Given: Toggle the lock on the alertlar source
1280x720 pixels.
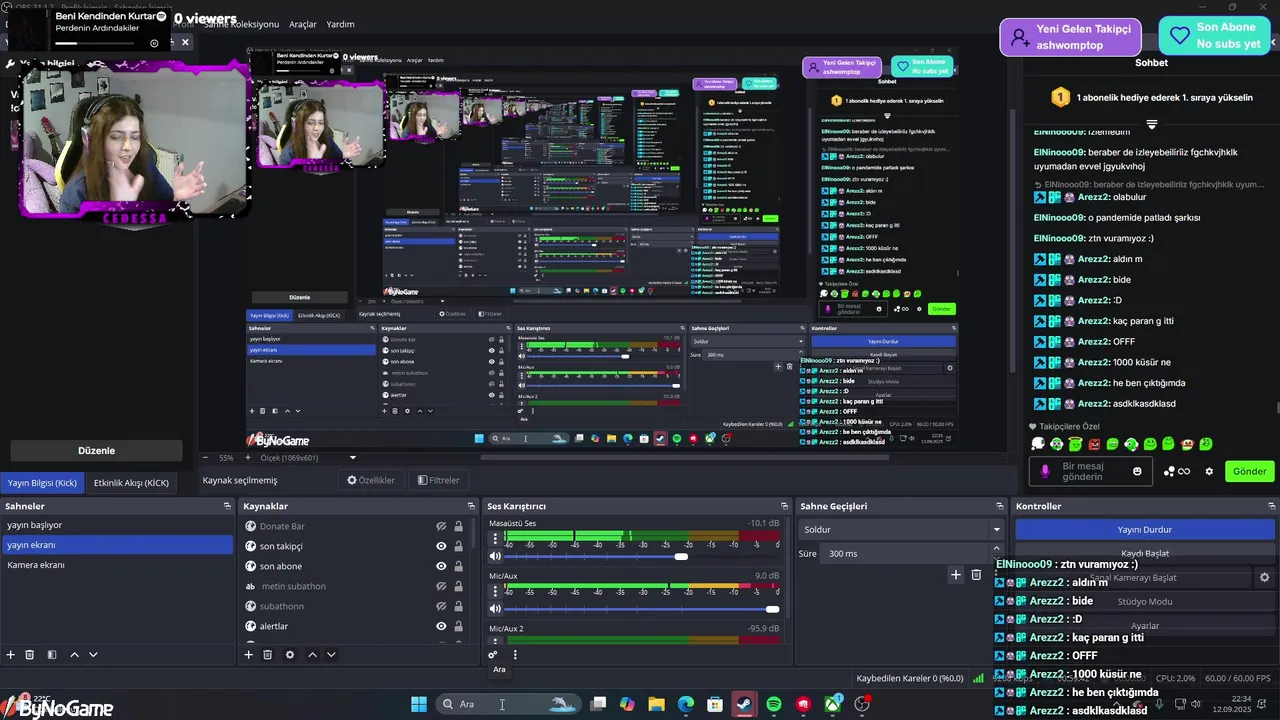Looking at the screenshot, I should (458, 626).
